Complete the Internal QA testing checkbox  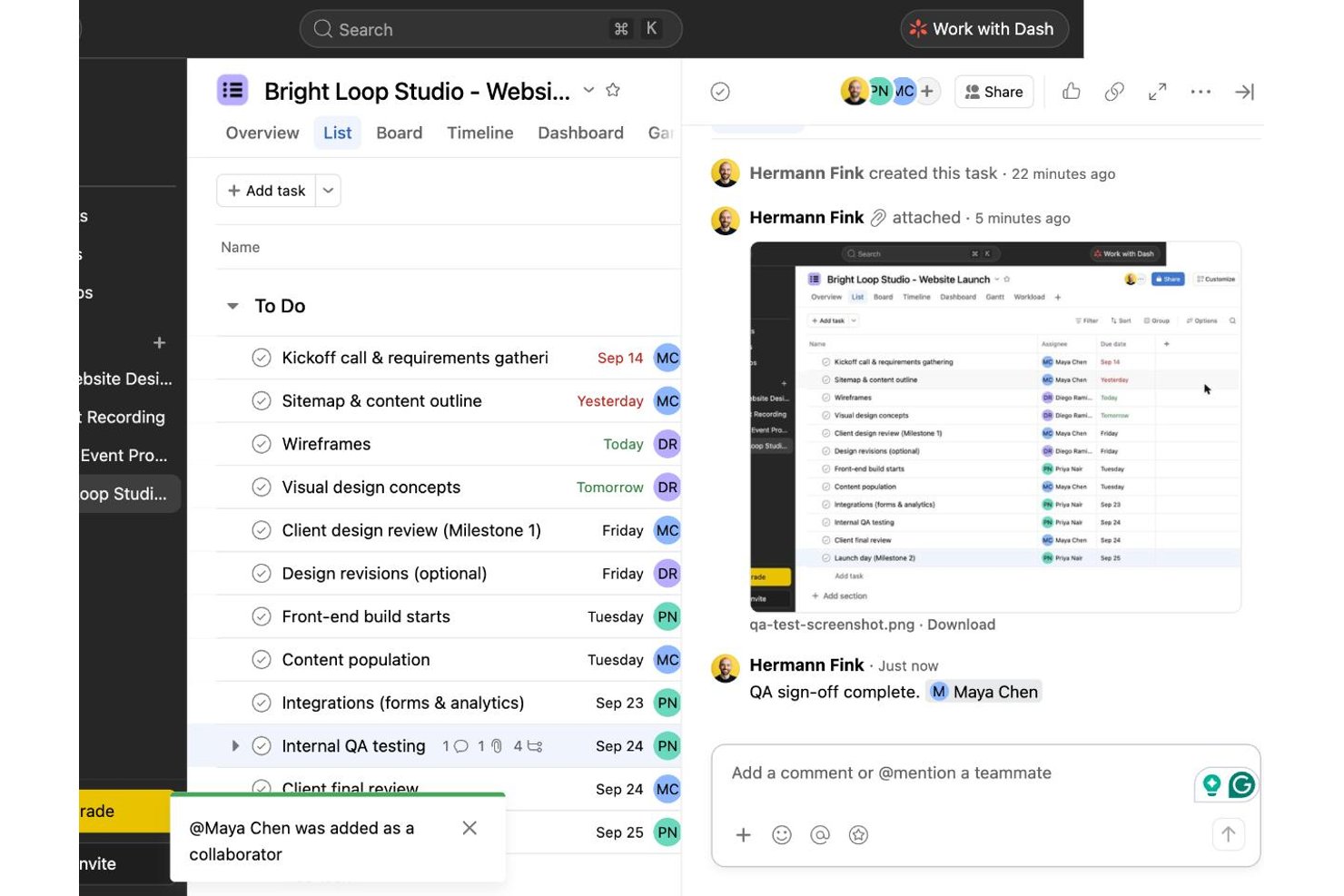tap(262, 746)
